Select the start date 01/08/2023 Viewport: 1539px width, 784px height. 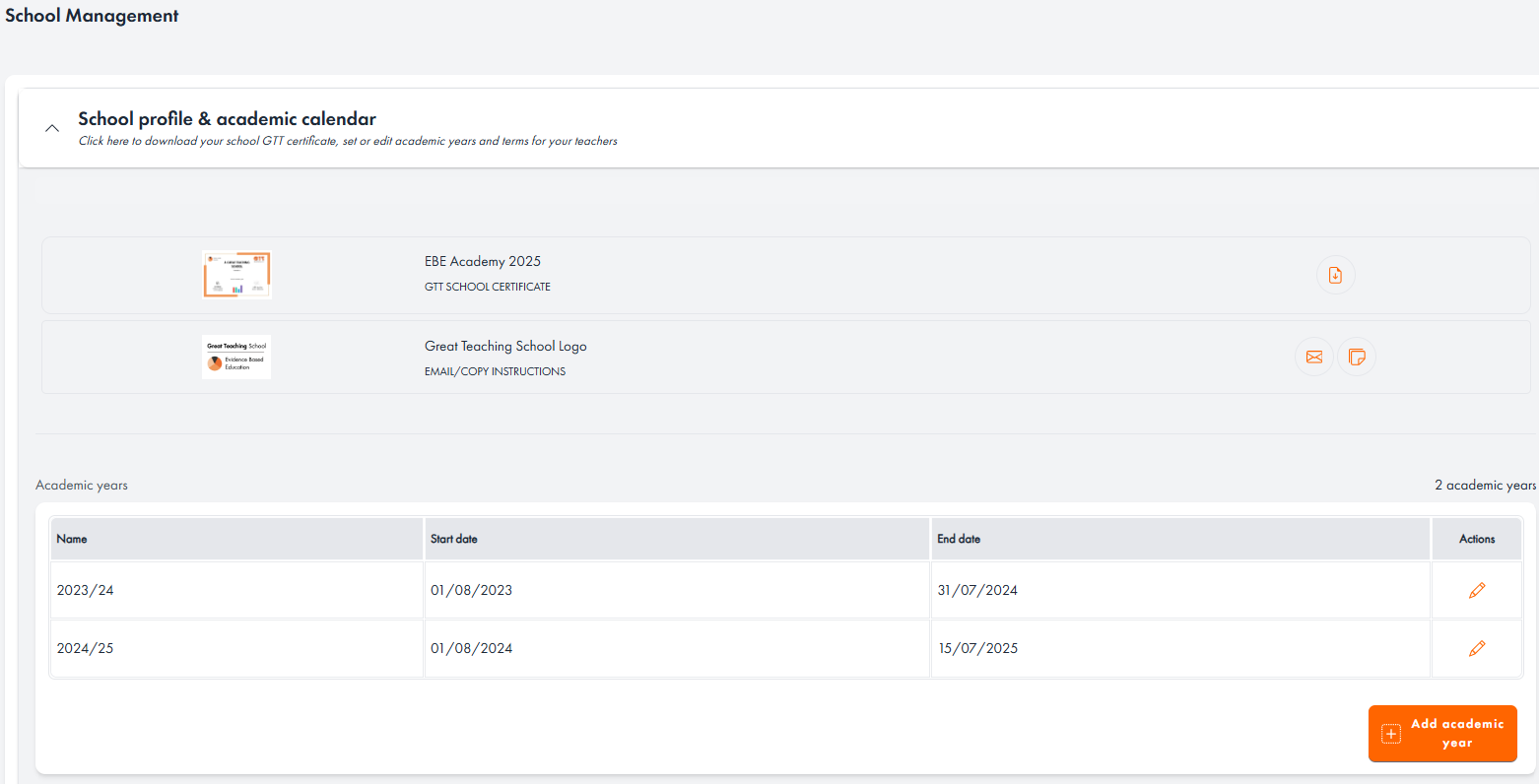point(471,590)
